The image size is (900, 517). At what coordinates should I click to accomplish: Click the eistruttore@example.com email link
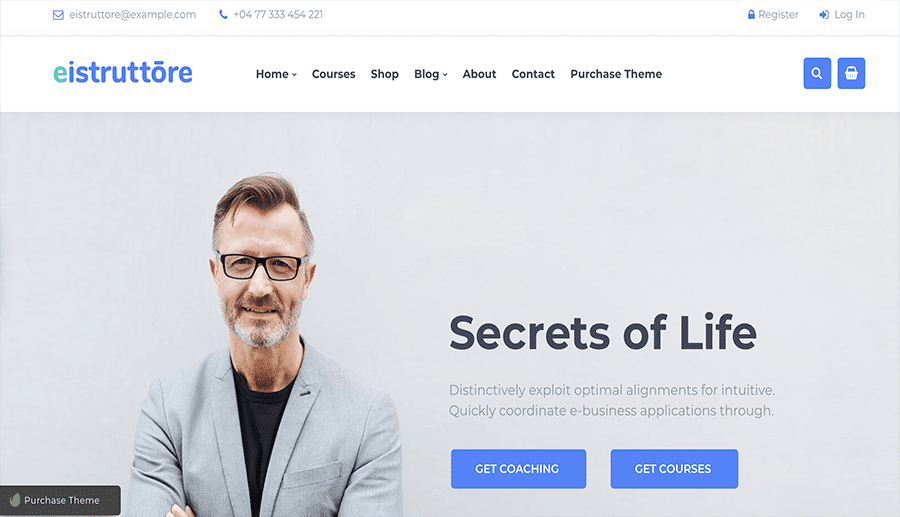point(133,14)
